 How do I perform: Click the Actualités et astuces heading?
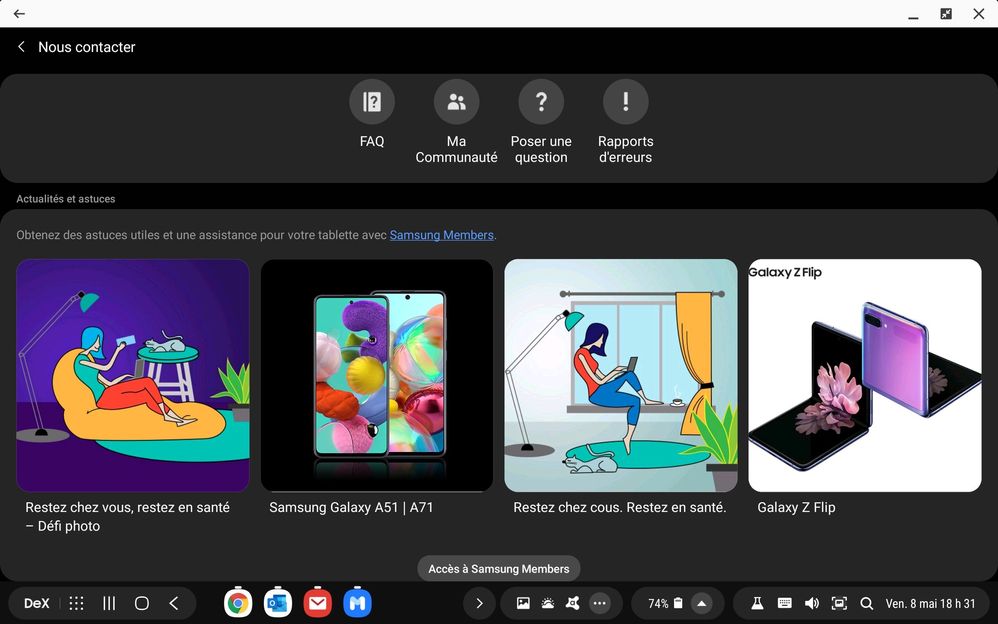click(66, 199)
